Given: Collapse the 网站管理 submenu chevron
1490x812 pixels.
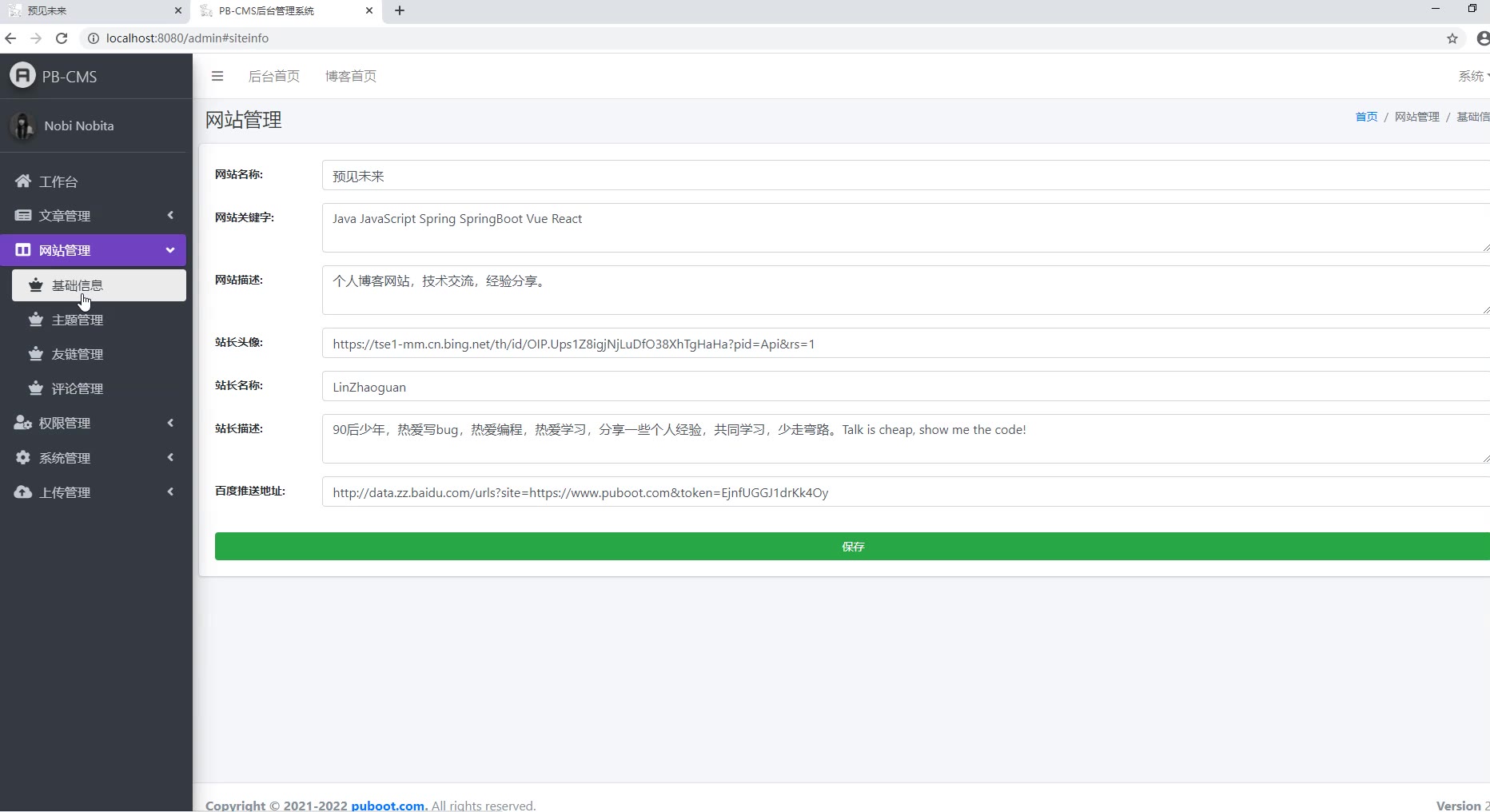Looking at the screenshot, I should (170, 250).
